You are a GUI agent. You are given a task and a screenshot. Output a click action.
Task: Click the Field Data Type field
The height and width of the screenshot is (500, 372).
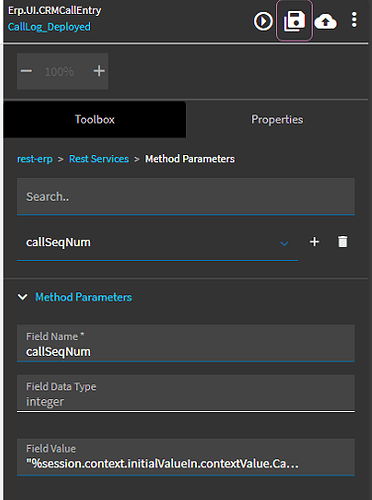[186, 393]
